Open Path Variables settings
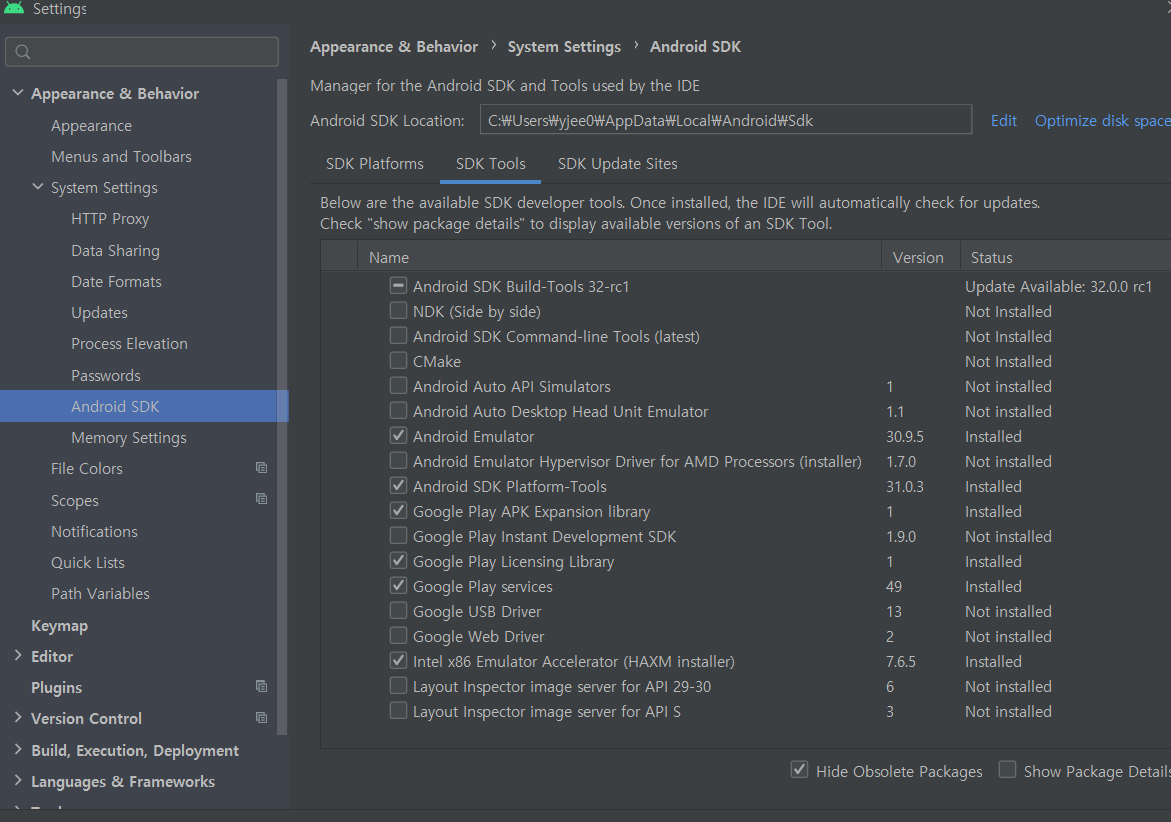 pos(100,594)
